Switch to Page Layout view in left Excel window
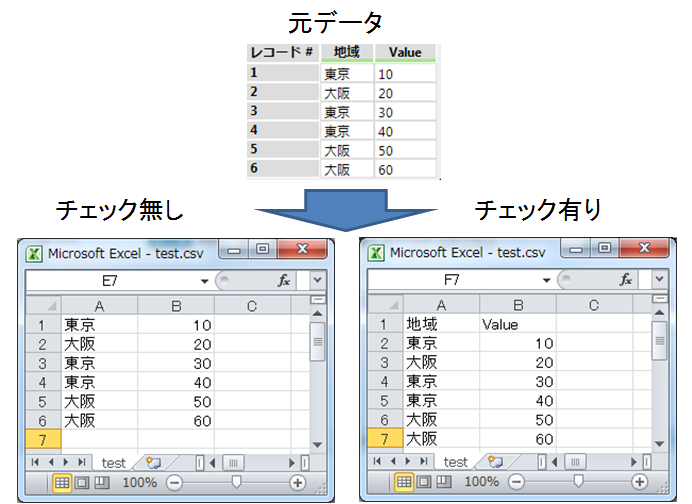This screenshot has height=504, width=692. pyautogui.click(x=81, y=482)
